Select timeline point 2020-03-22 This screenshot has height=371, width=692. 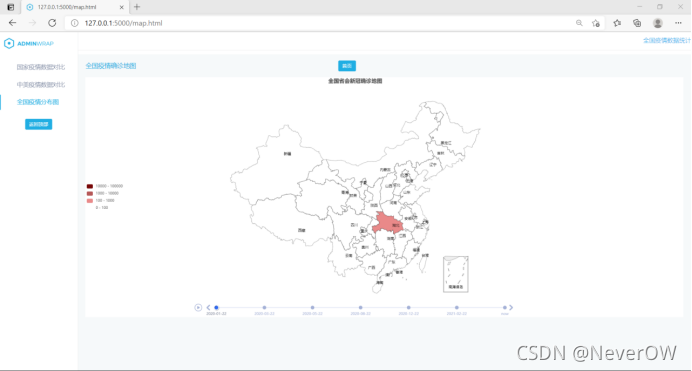pyautogui.click(x=264, y=307)
